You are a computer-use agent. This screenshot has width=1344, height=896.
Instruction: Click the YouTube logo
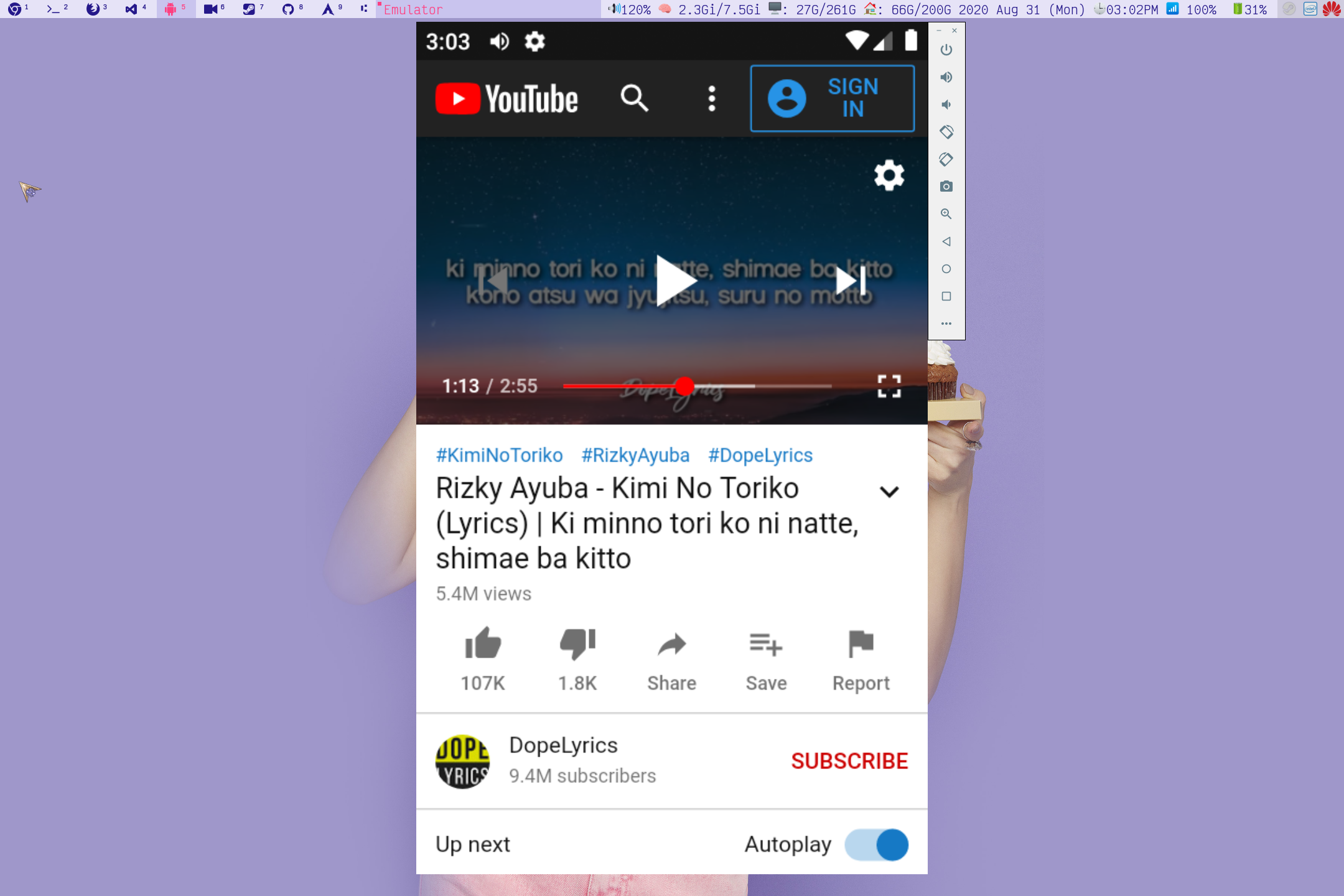click(506, 99)
